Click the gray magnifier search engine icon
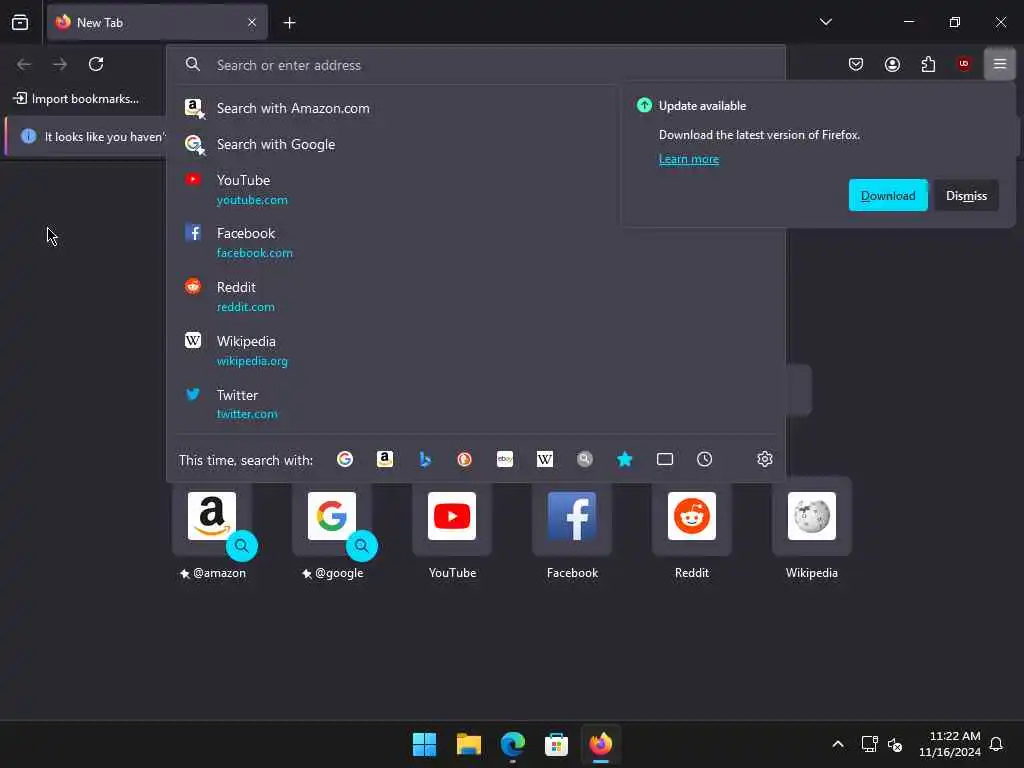The height and width of the screenshot is (768, 1024). pos(584,460)
